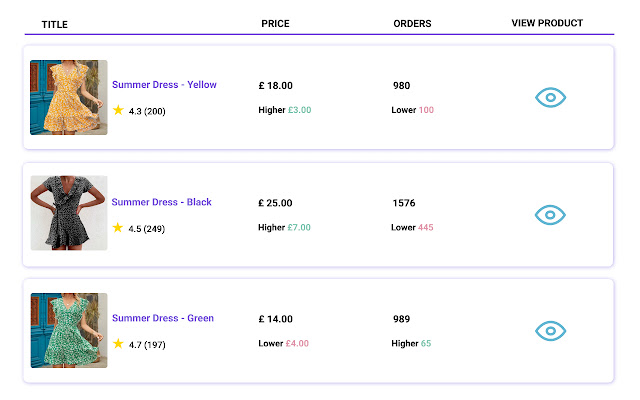
Task: Click the yellow dress product thumbnail
Action: point(69,97)
